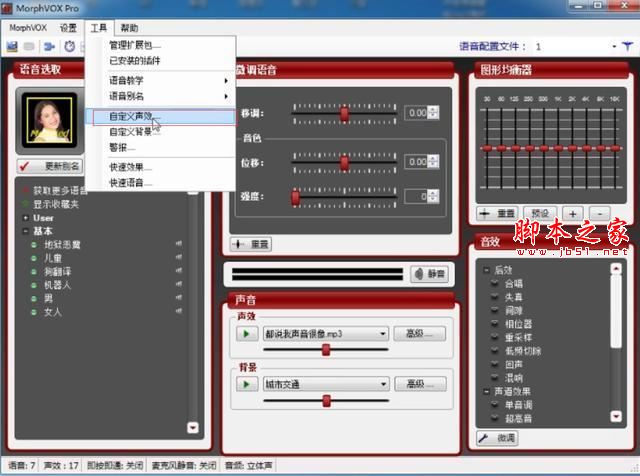Viewport: 640px width, 476px height.
Task: Click the 重置 button under tweak voice
Action: click(x=251, y=245)
